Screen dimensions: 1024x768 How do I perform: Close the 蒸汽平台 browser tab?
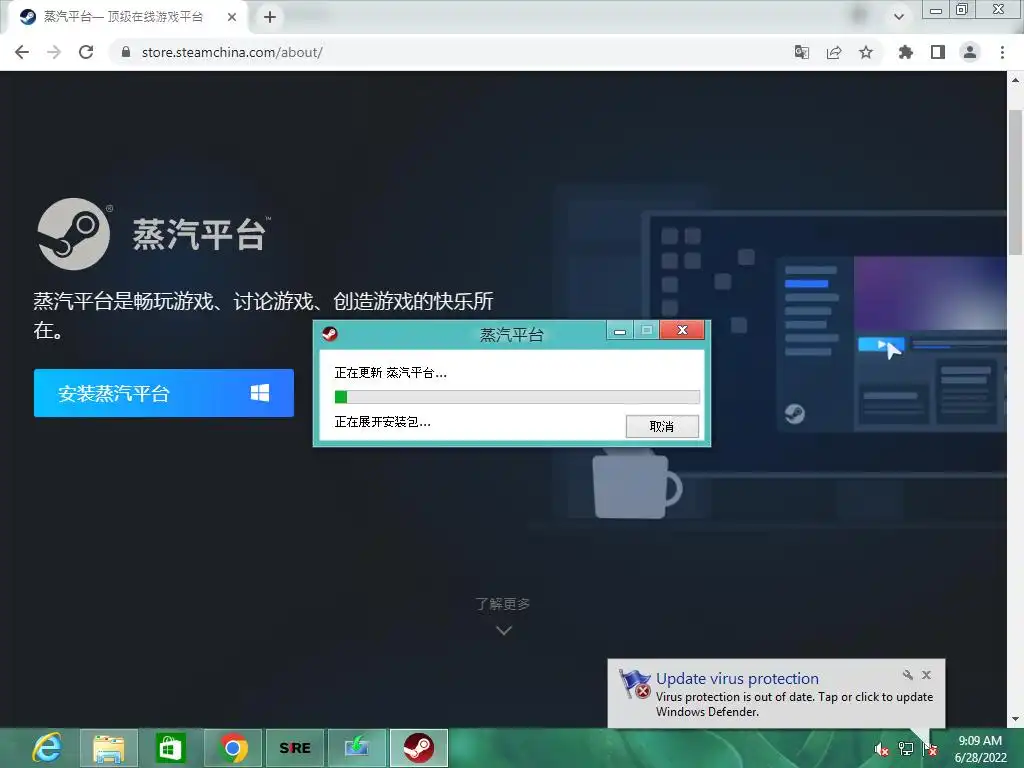[x=232, y=17]
